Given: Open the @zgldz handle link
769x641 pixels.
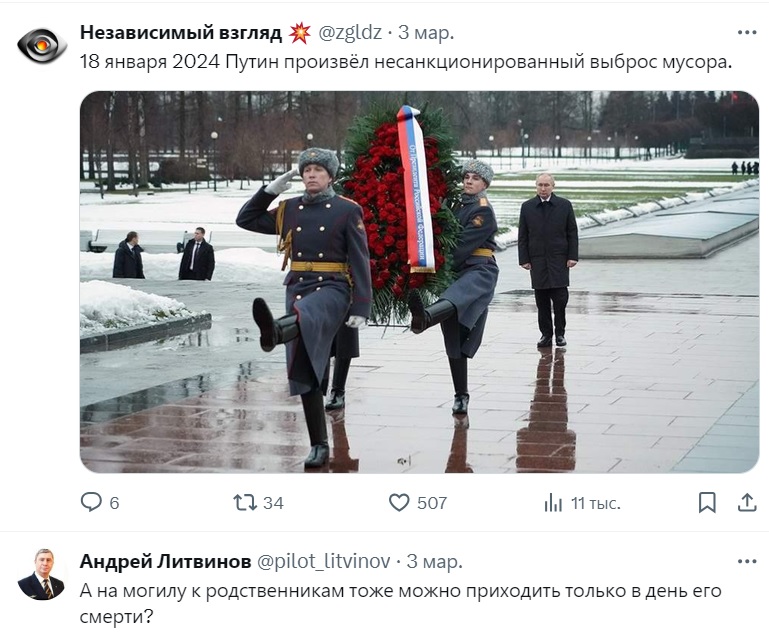Looking at the screenshot, I should 350,32.
